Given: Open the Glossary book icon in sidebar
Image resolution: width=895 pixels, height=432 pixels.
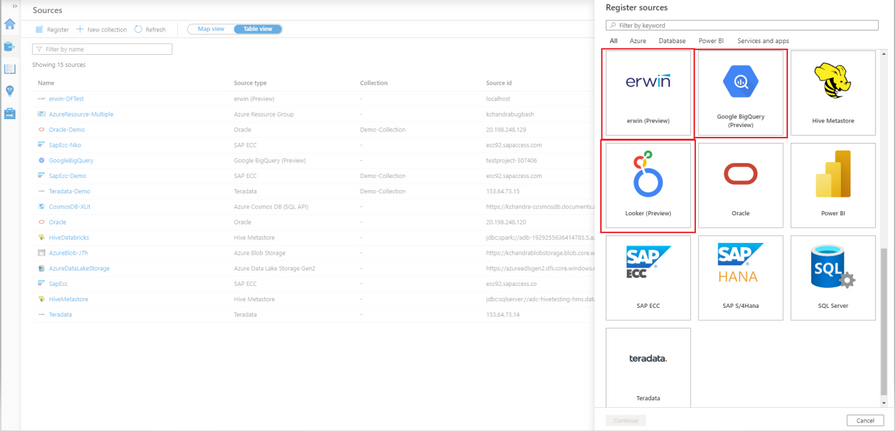Looking at the screenshot, I should (x=10, y=69).
